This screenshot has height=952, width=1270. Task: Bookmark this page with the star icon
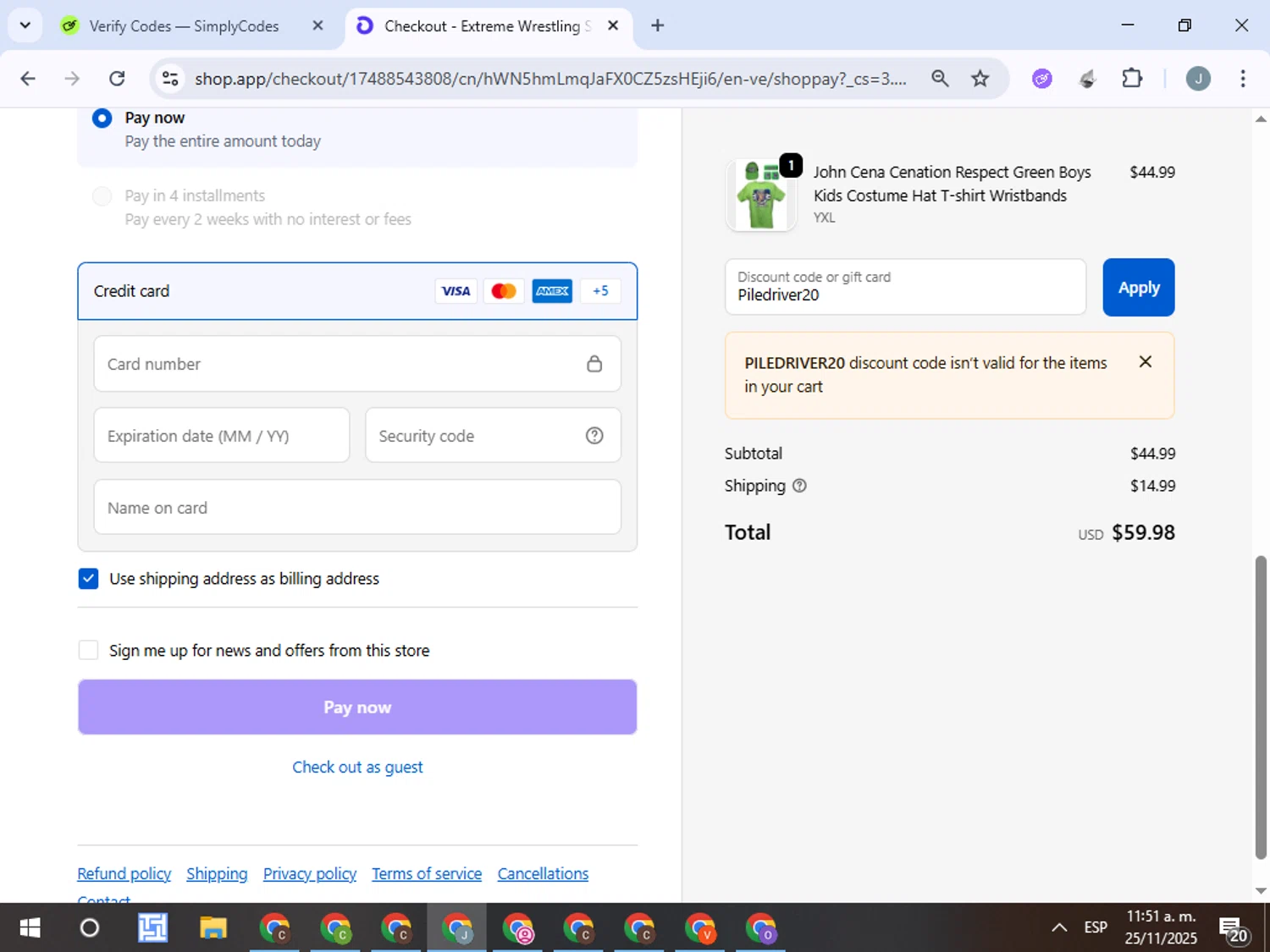[980, 79]
